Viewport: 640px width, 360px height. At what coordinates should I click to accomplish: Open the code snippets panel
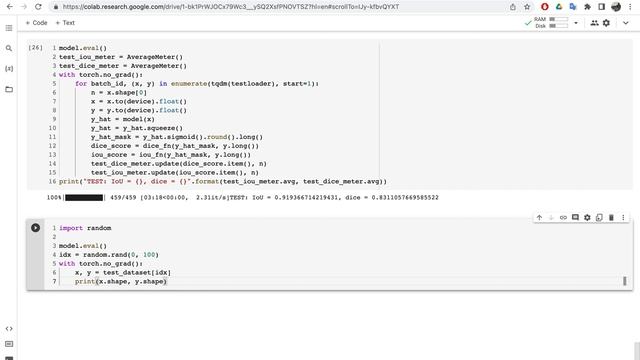(x=9, y=329)
